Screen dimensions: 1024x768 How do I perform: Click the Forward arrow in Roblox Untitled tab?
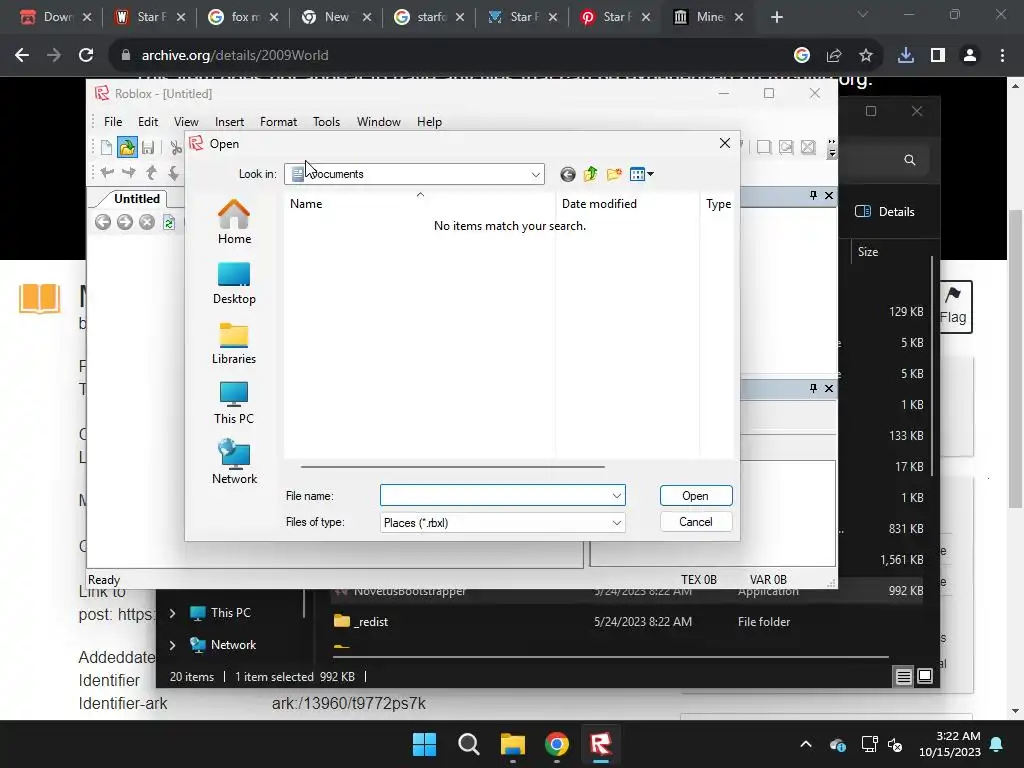tap(125, 223)
